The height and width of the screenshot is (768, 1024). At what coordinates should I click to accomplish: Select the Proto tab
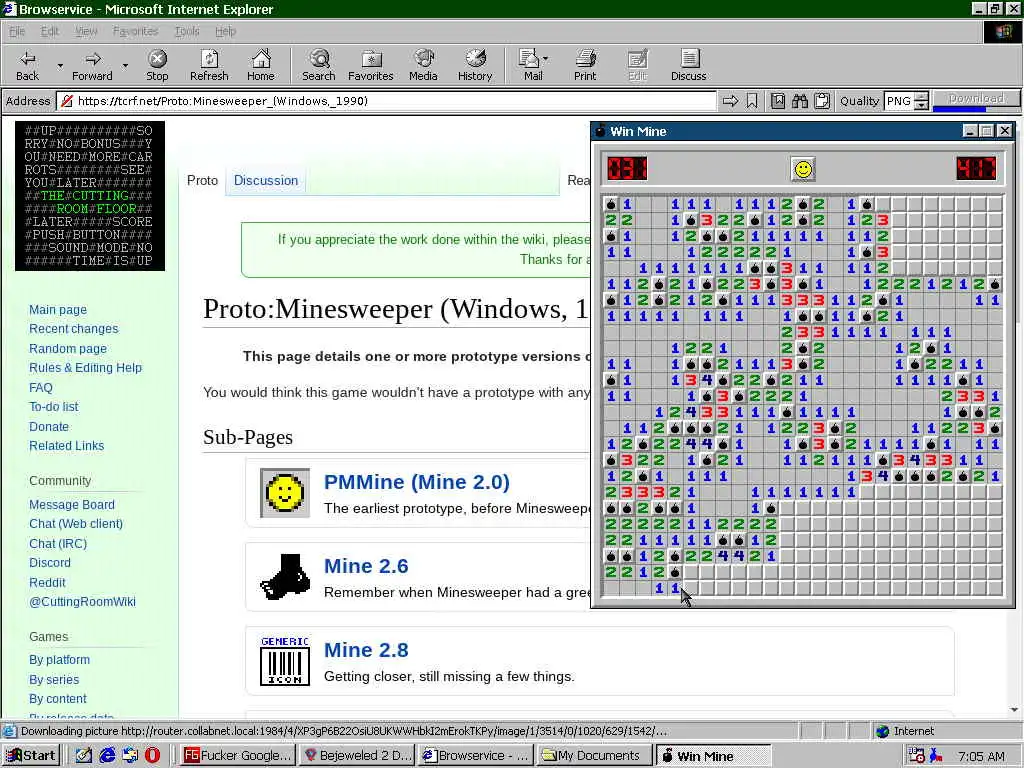202,180
